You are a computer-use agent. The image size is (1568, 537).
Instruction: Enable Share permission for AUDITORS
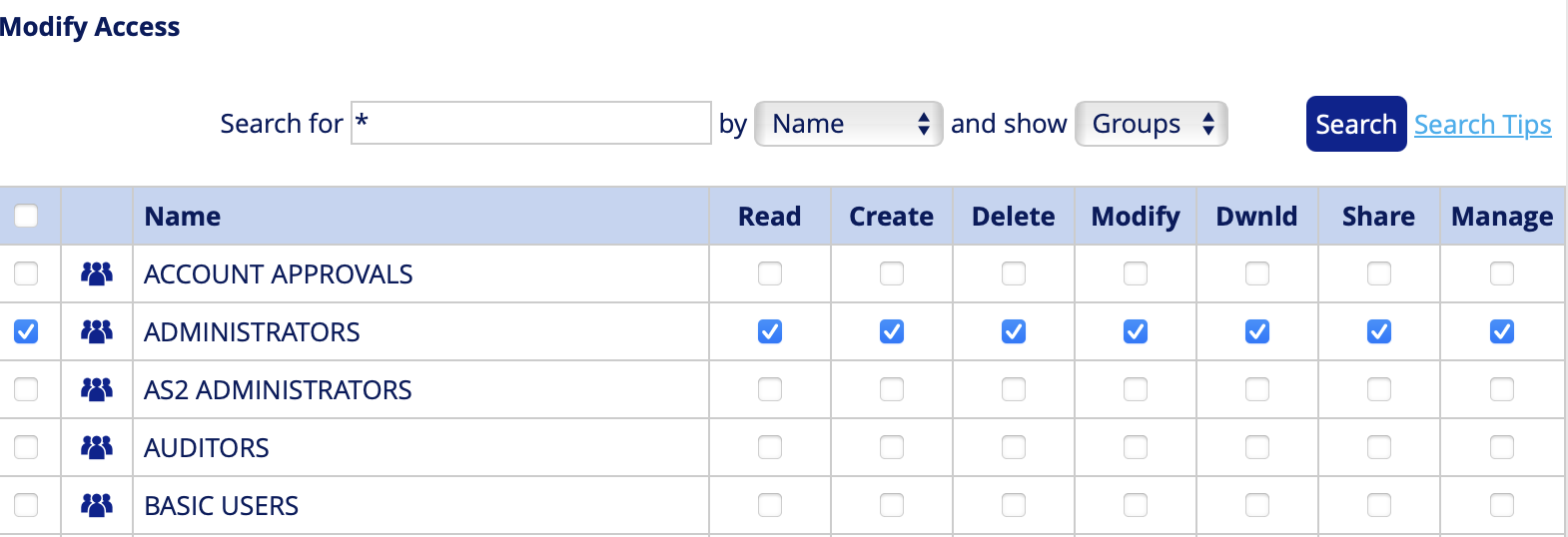[x=1379, y=447]
